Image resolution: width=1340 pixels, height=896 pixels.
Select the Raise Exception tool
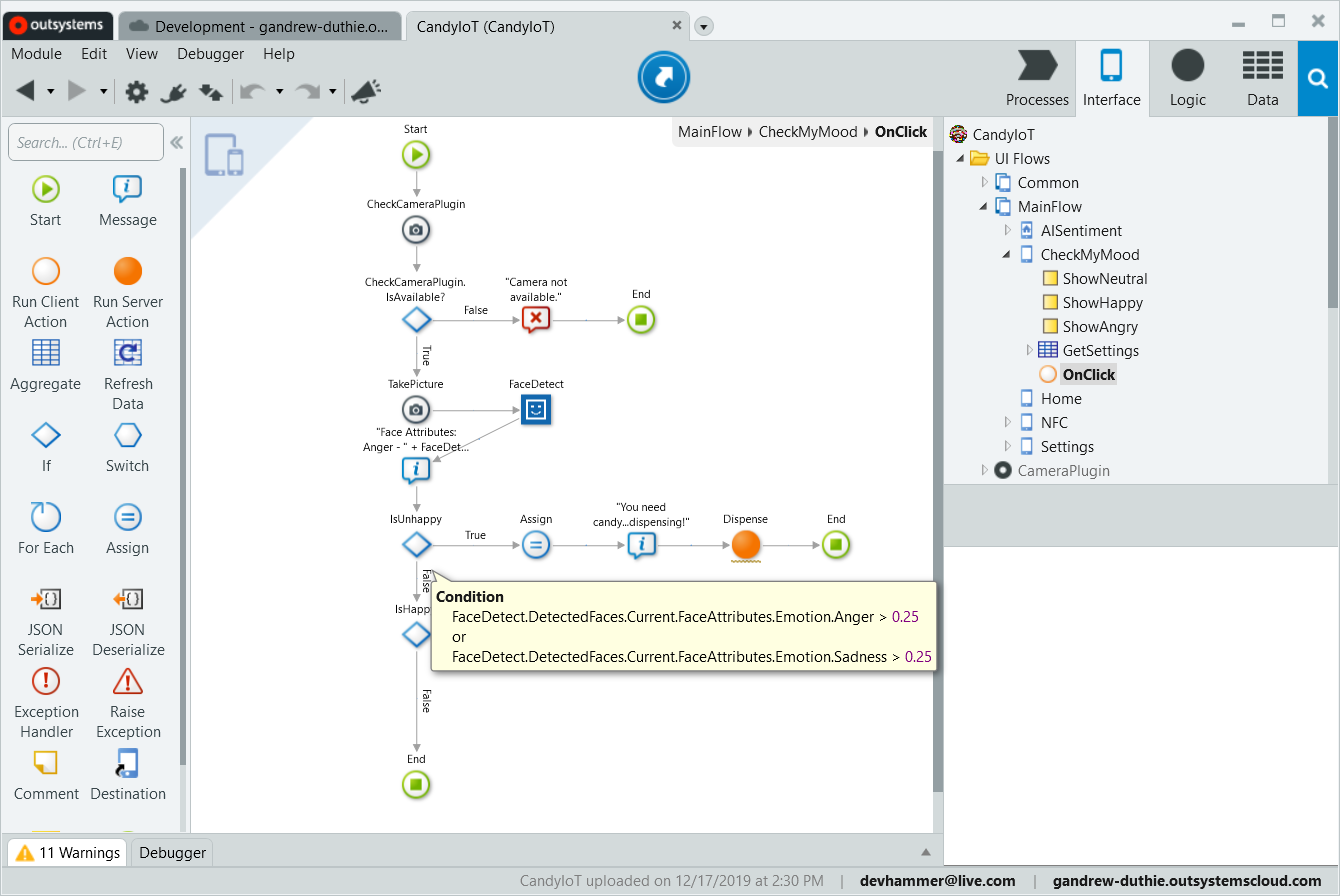click(x=127, y=703)
